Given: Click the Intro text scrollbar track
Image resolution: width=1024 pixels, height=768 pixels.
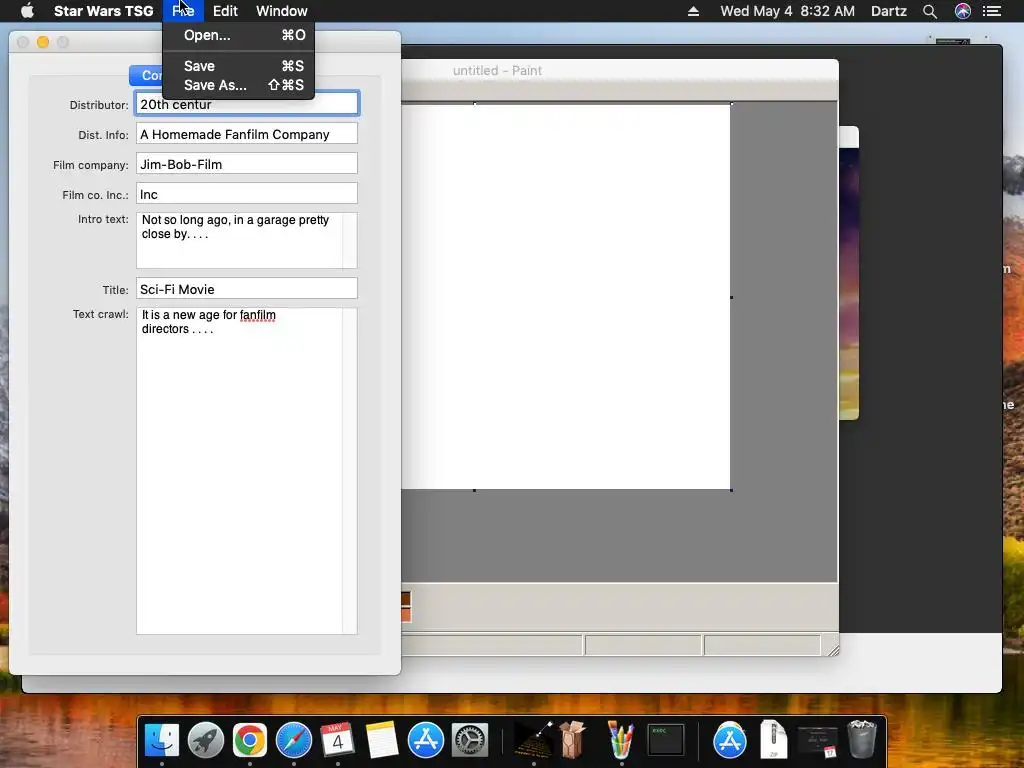Looking at the screenshot, I should [x=350, y=240].
